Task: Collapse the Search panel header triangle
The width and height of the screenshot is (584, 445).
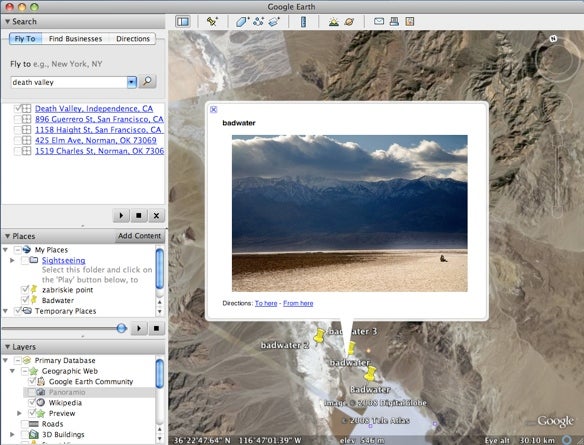Action: [x=7, y=22]
